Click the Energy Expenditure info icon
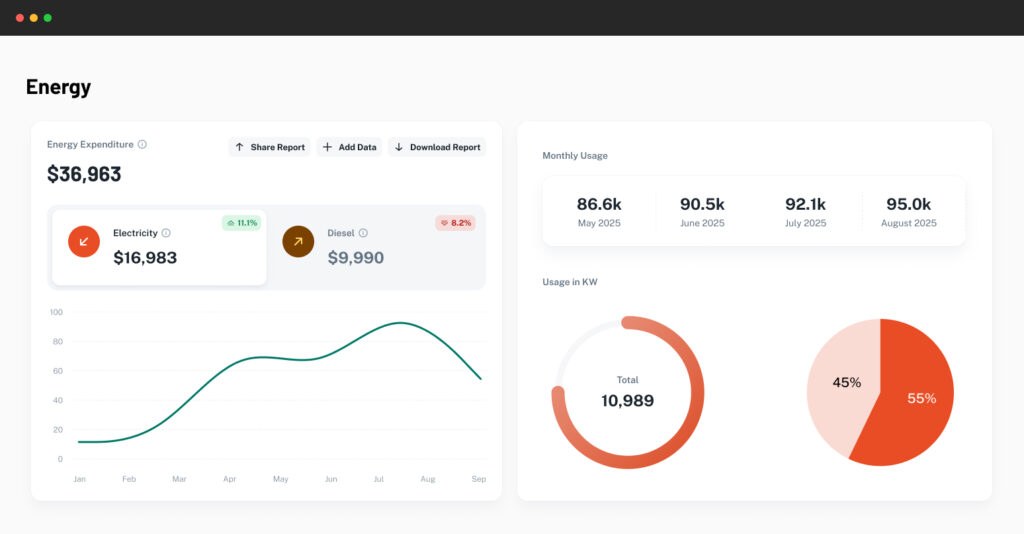Screen dimensions: 1024x534 point(142,144)
